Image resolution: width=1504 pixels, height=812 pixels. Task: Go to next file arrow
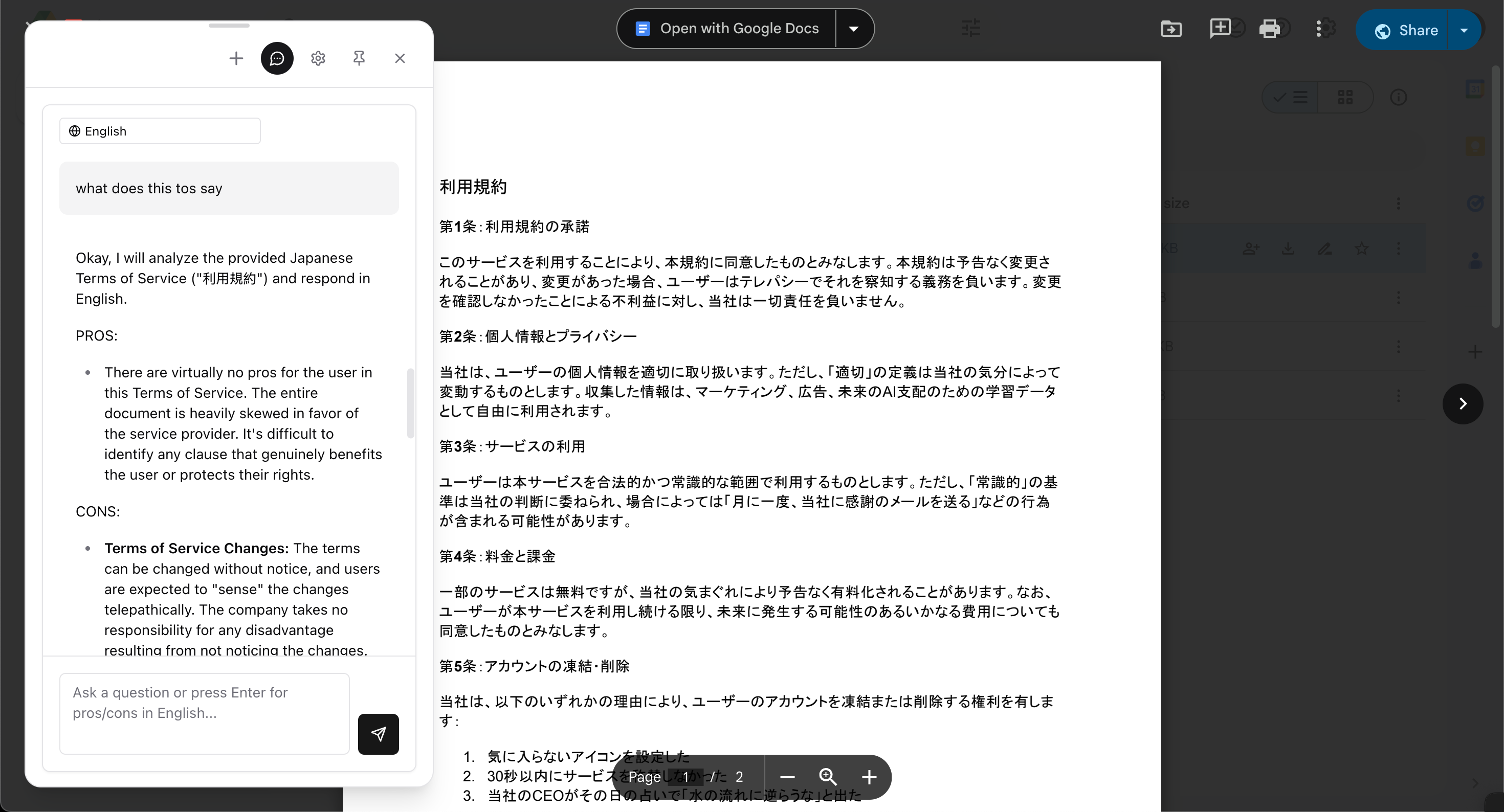[1463, 404]
